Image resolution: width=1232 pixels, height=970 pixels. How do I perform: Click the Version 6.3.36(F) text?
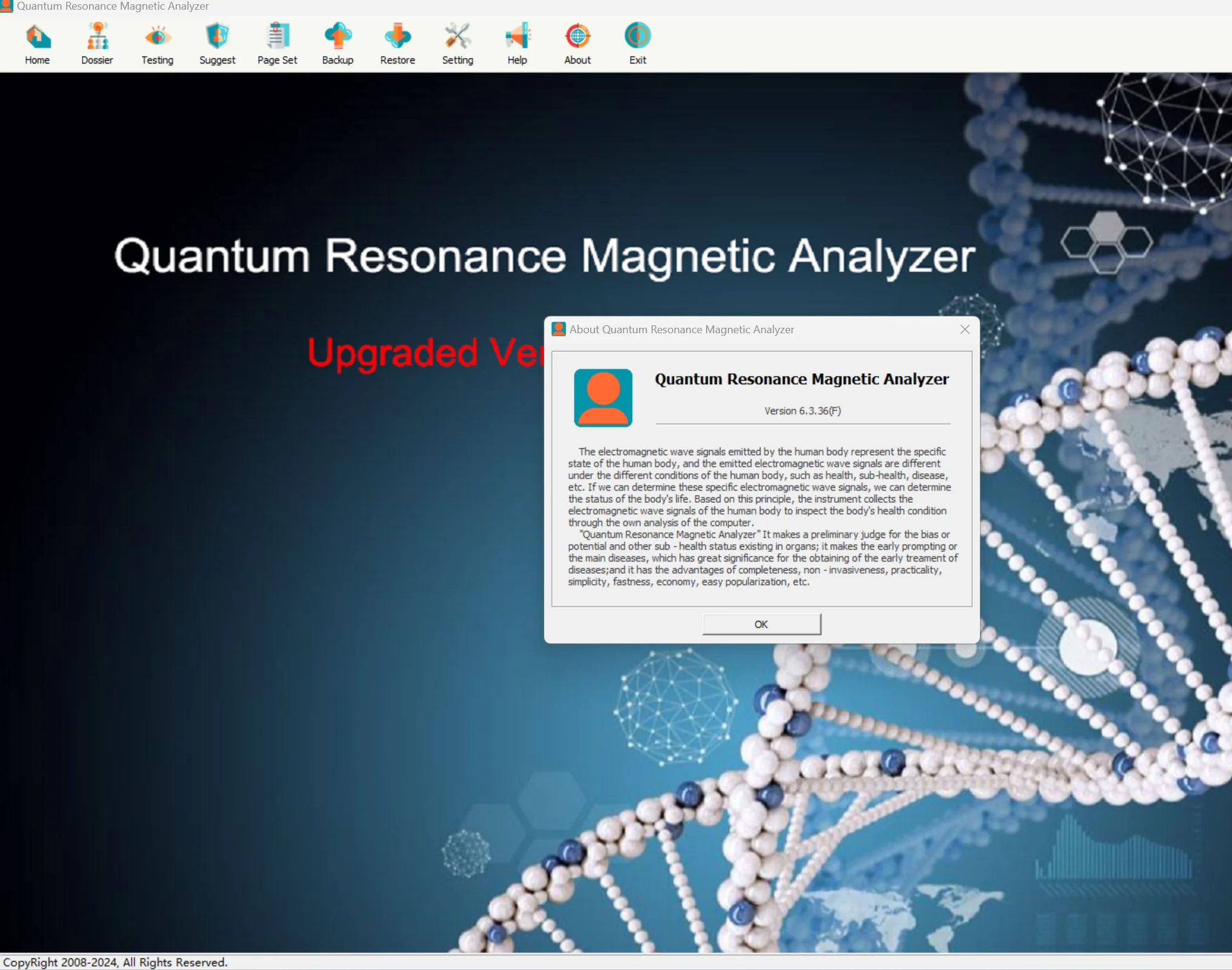802,410
